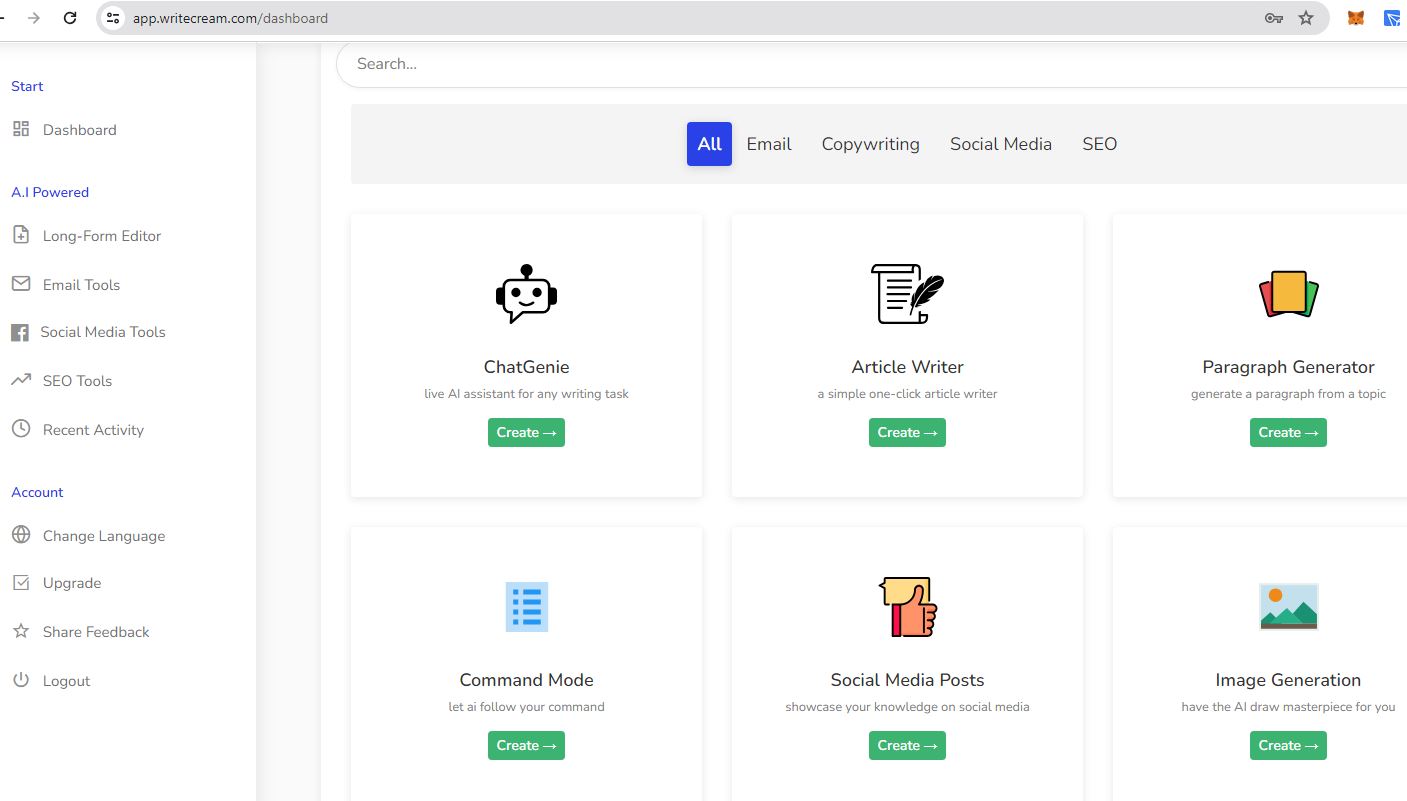Viewport: 1407px width, 801px height.
Task: Switch to the Email filter tab
Action: (768, 144)
